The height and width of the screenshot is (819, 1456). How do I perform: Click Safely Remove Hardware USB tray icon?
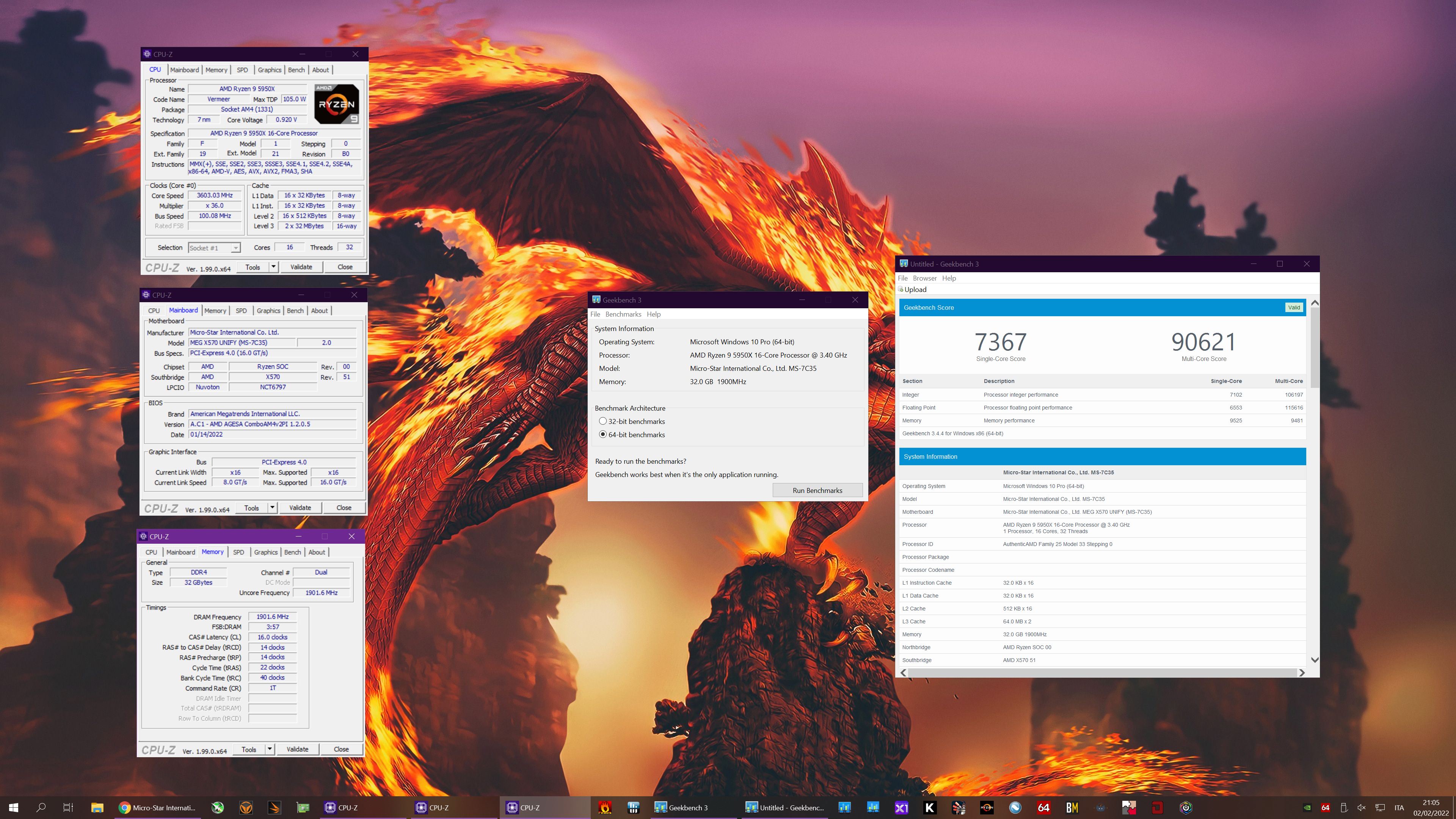point(1344,808)
